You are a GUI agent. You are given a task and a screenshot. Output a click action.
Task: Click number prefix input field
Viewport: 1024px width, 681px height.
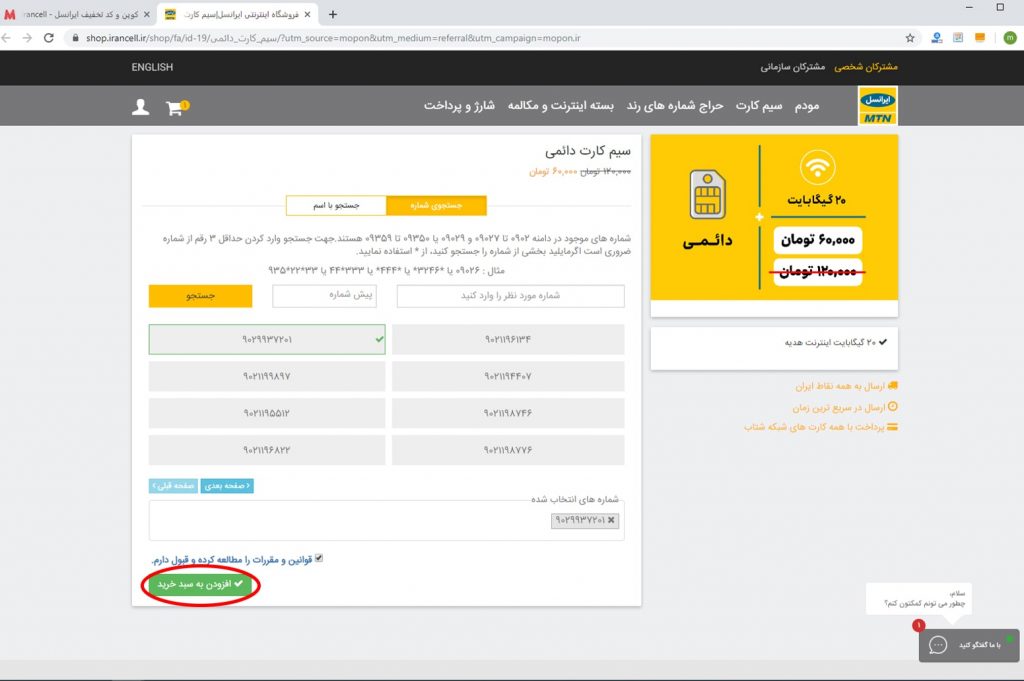coord(325,296)
